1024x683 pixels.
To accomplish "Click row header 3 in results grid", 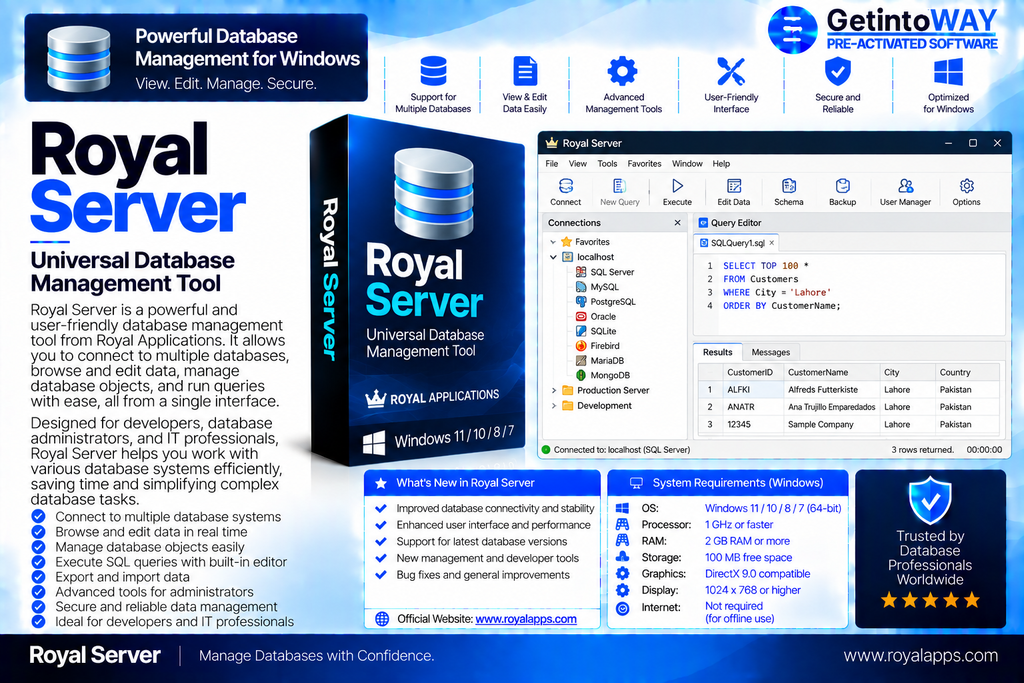I will [x=710, y=424].
